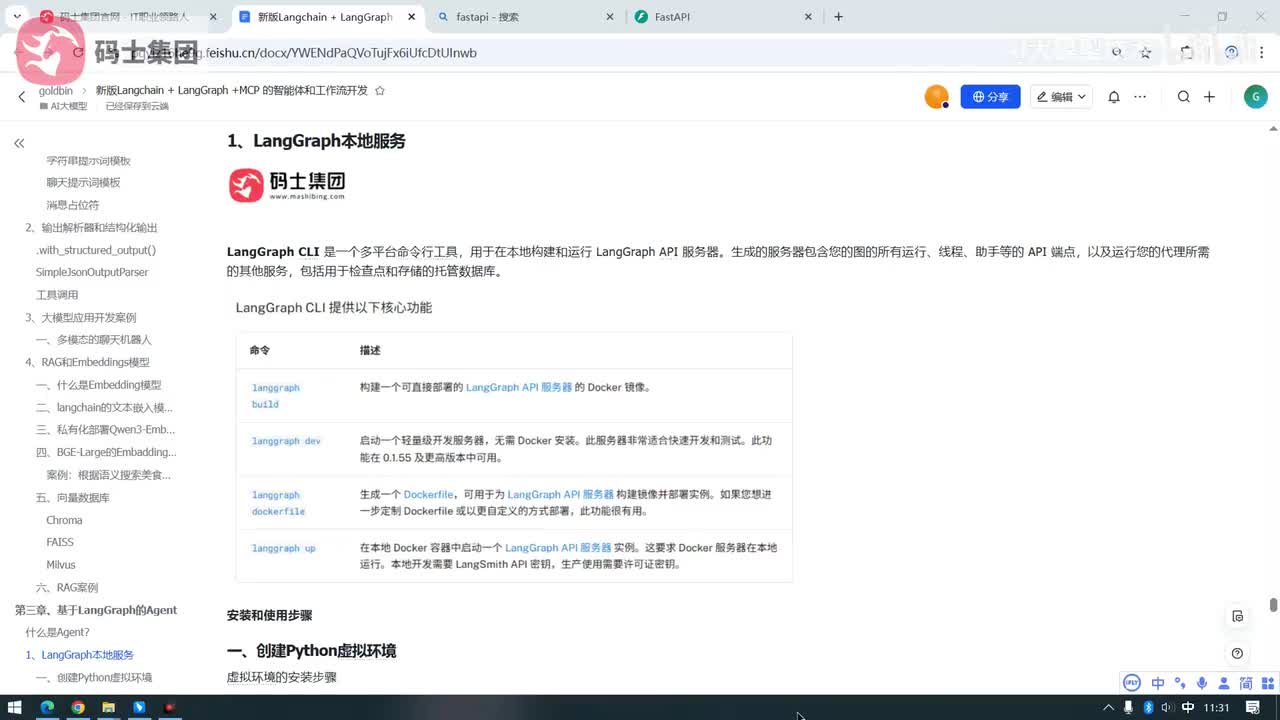Viewport: 1280px width, 720px height.
Task: Select outline item 五、向量数据库
Action: [x=72, y=497]
